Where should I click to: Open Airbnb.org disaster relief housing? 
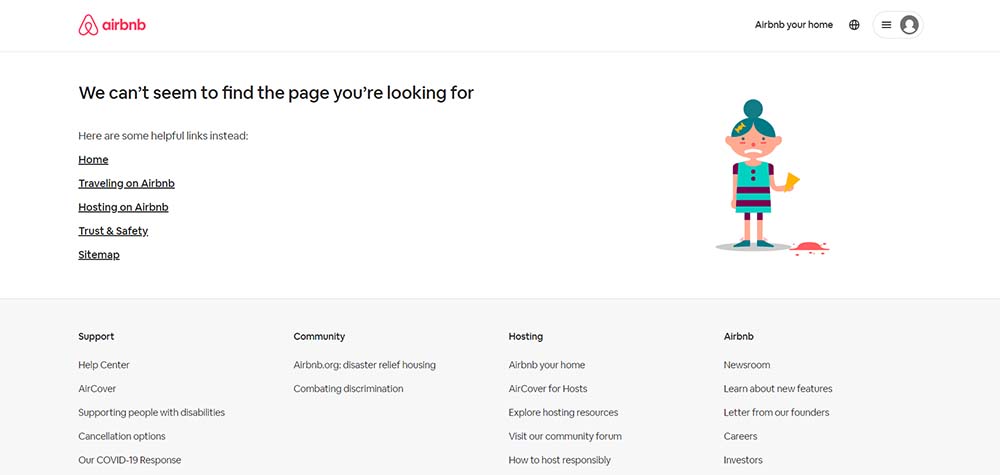(x=364, y=365)
